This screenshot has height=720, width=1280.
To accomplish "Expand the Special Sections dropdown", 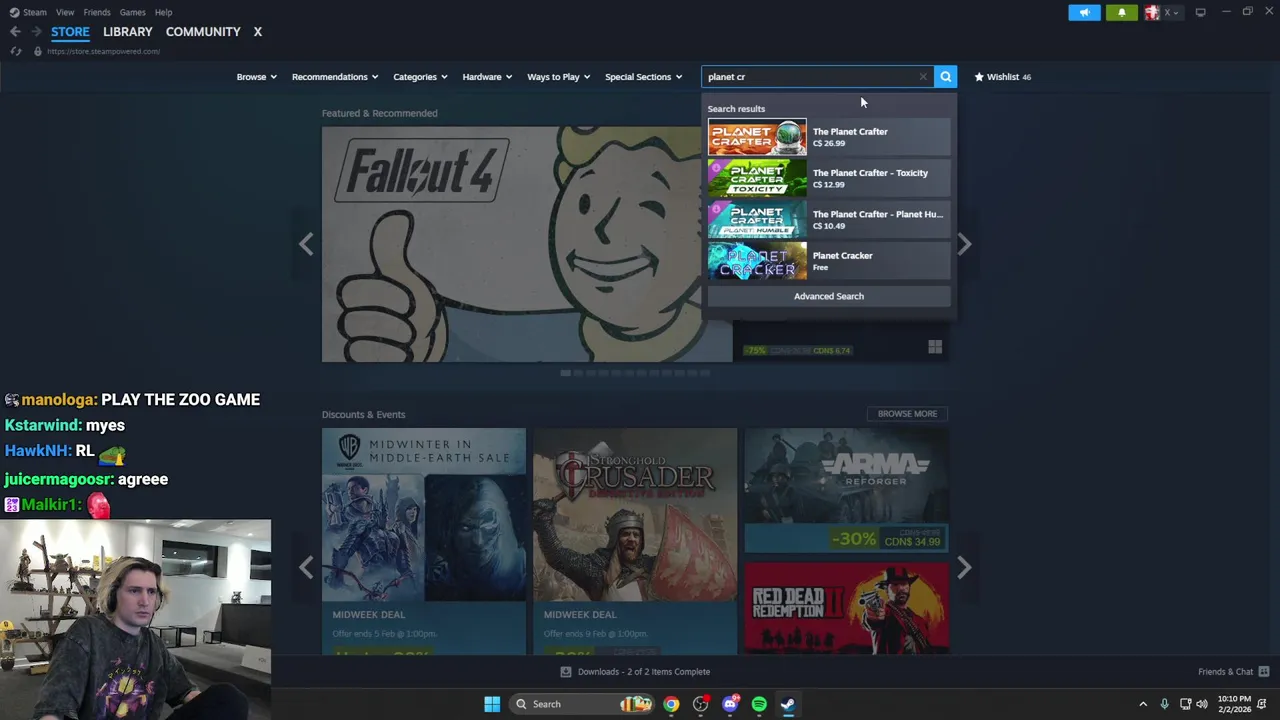I will 643,77.
